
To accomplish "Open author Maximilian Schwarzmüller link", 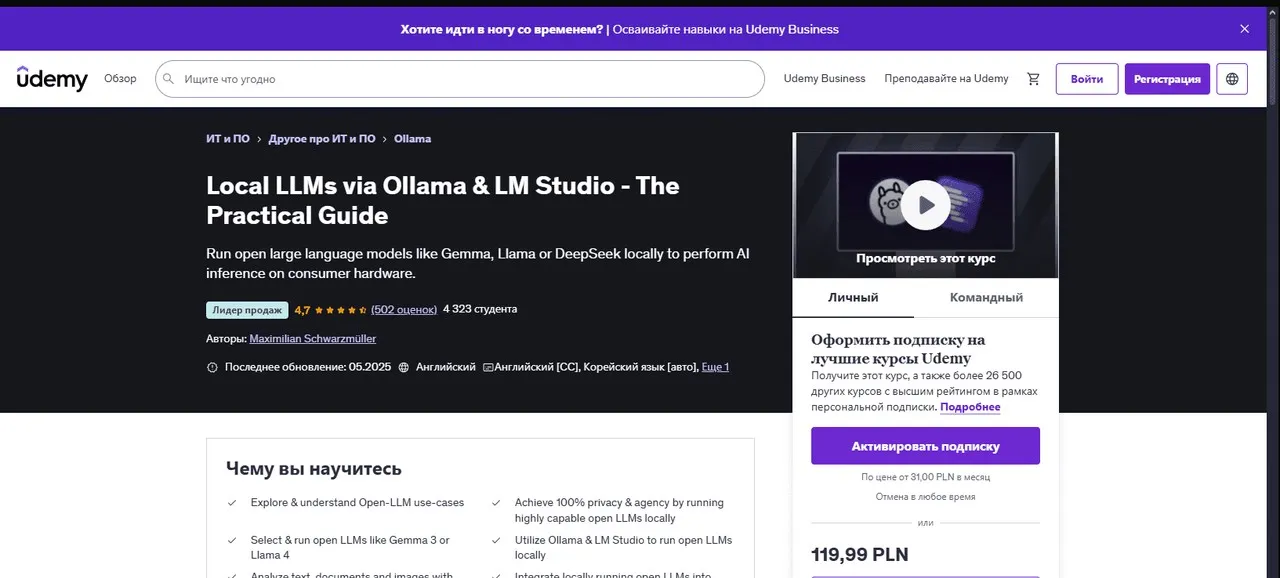I will click(x=313, y=339).
